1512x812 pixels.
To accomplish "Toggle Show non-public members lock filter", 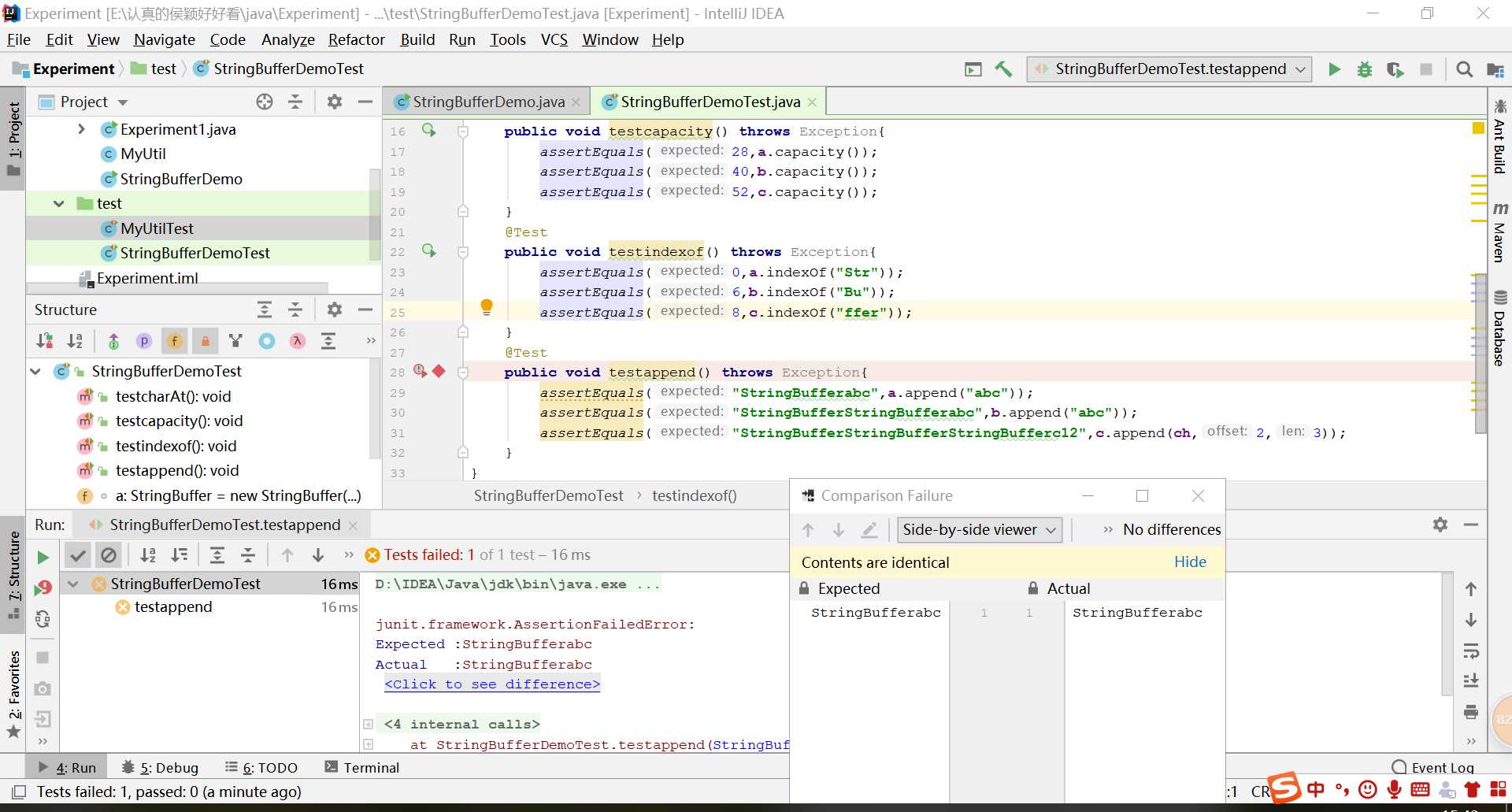I will point(205,341).
